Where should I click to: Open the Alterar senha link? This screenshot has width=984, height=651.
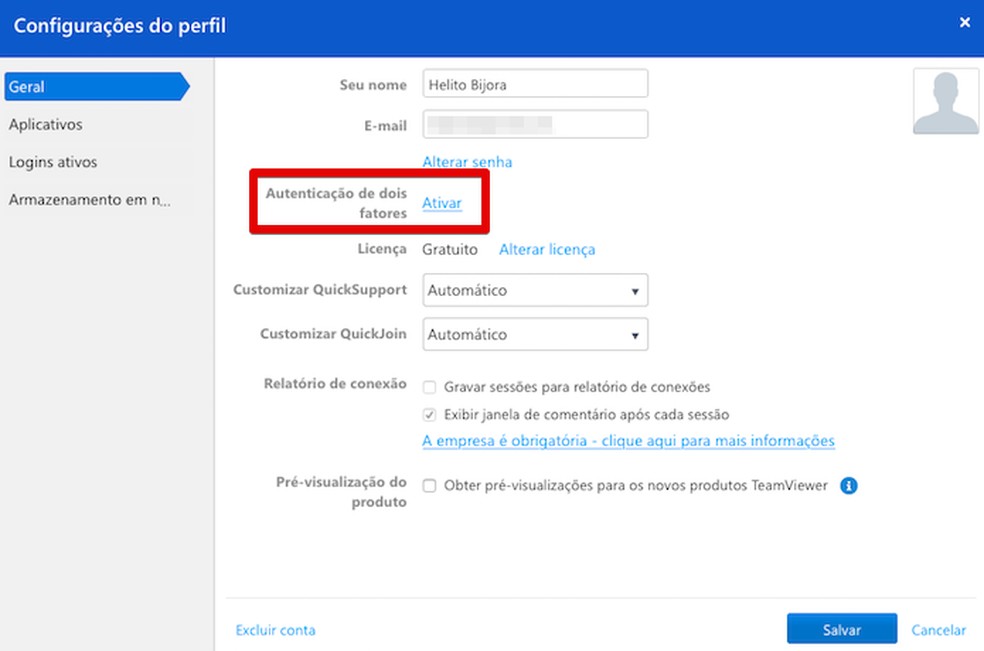(467, 162)
